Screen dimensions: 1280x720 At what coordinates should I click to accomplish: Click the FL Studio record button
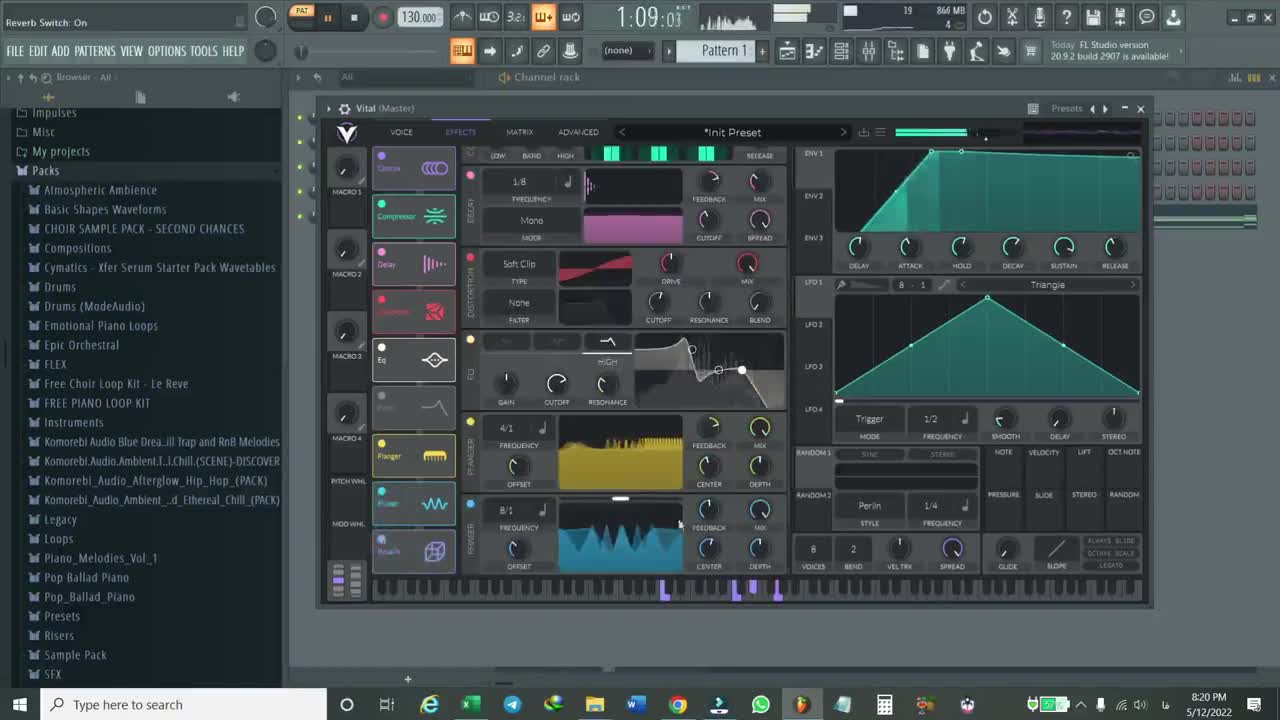382,17
